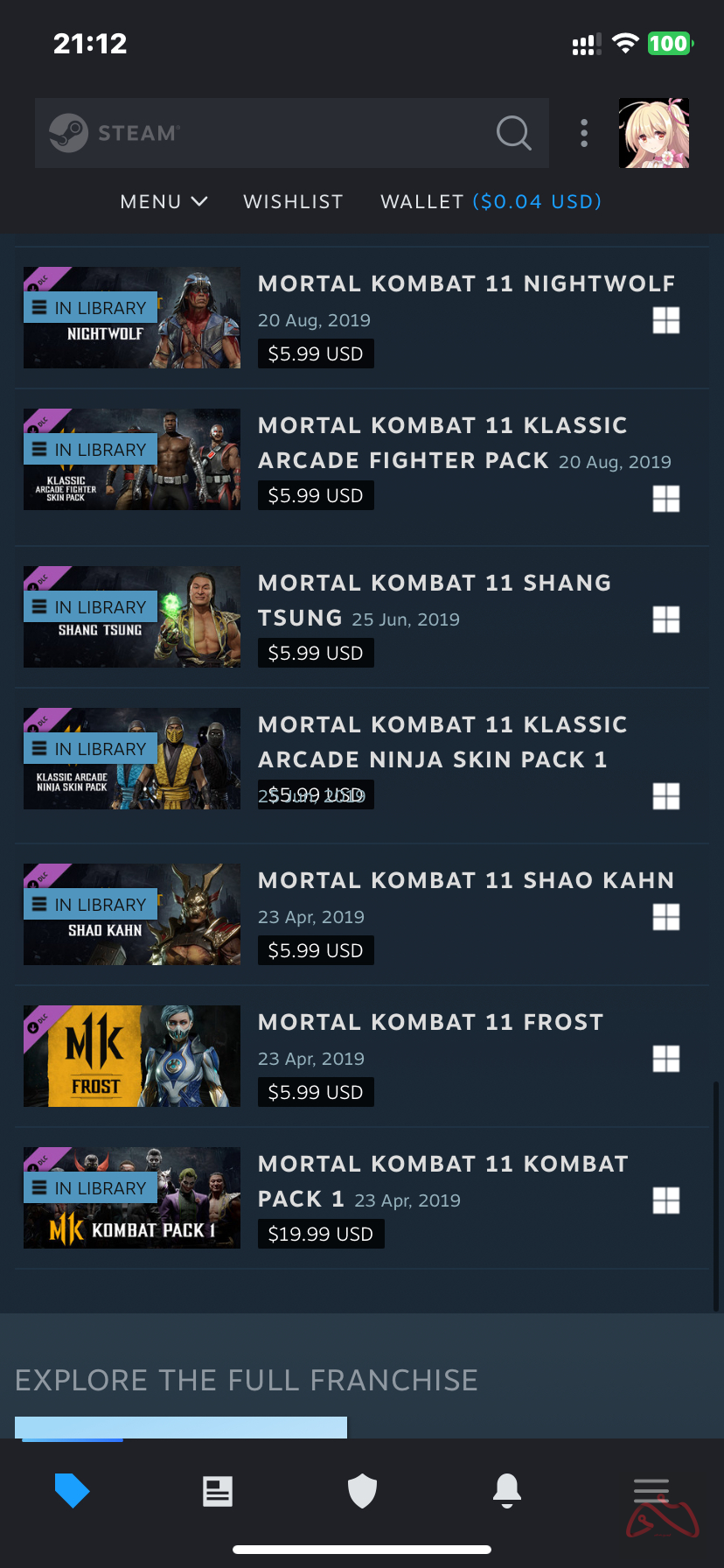Open the notifications bell tab
Screen dimensions: 724x1568
[507, 1490]
